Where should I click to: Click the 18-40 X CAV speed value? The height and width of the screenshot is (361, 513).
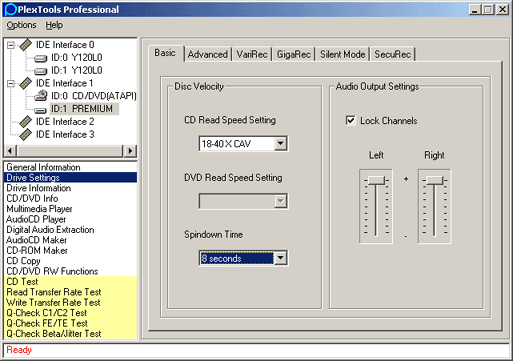(226, 144)
